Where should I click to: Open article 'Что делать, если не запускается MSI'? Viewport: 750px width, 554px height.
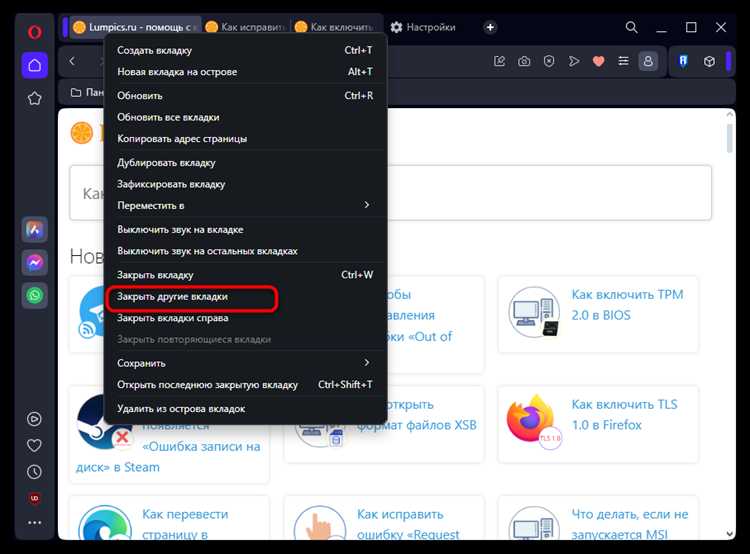629,524
